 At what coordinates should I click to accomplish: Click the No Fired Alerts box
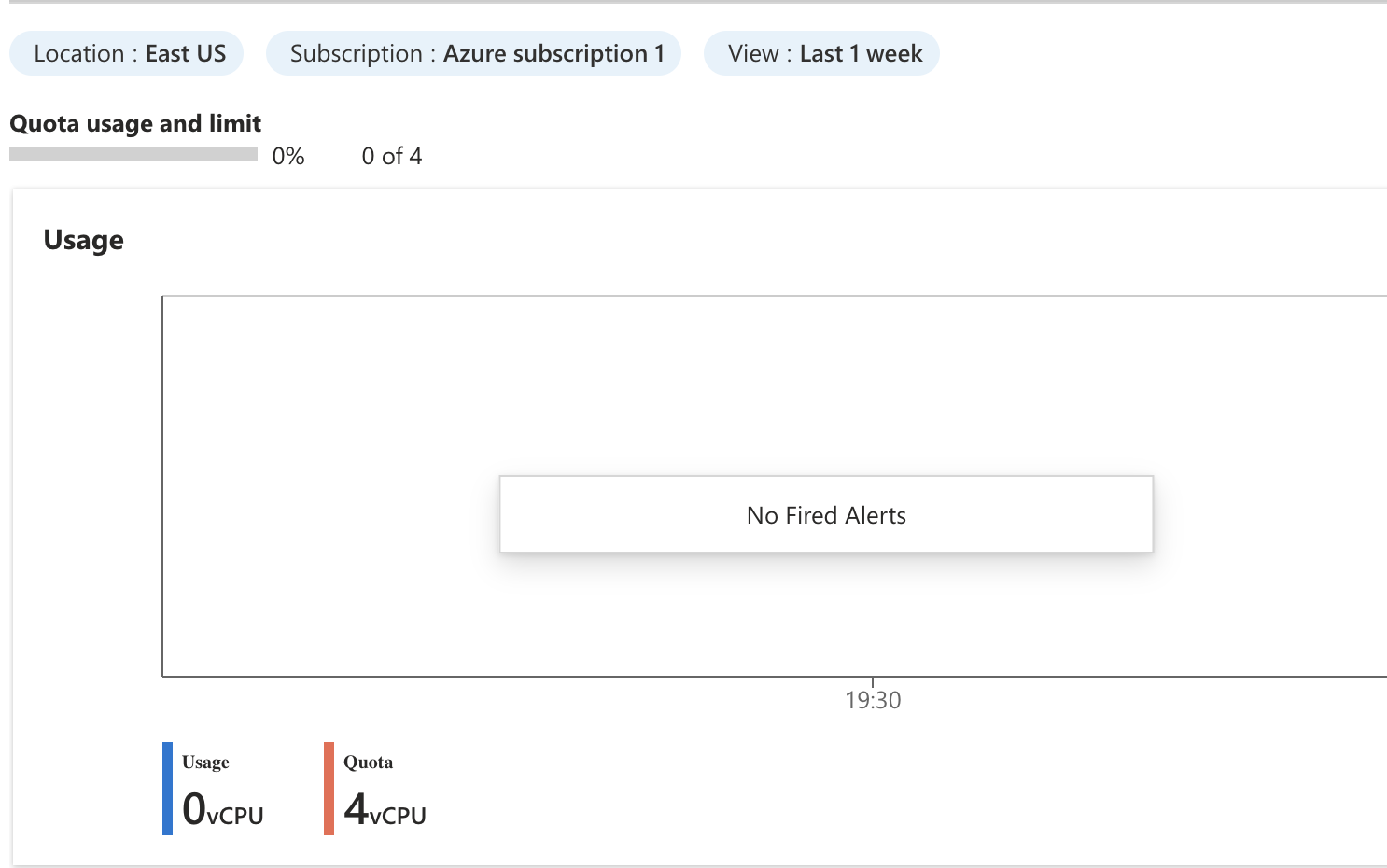point(826,515)
